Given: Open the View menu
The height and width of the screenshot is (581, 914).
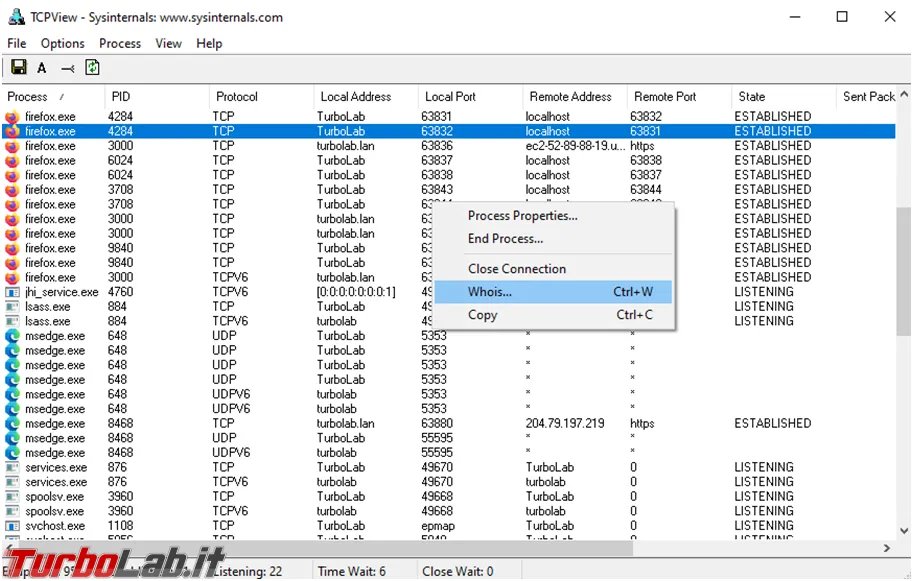Looking at the screenshot, I should point(168,43).
